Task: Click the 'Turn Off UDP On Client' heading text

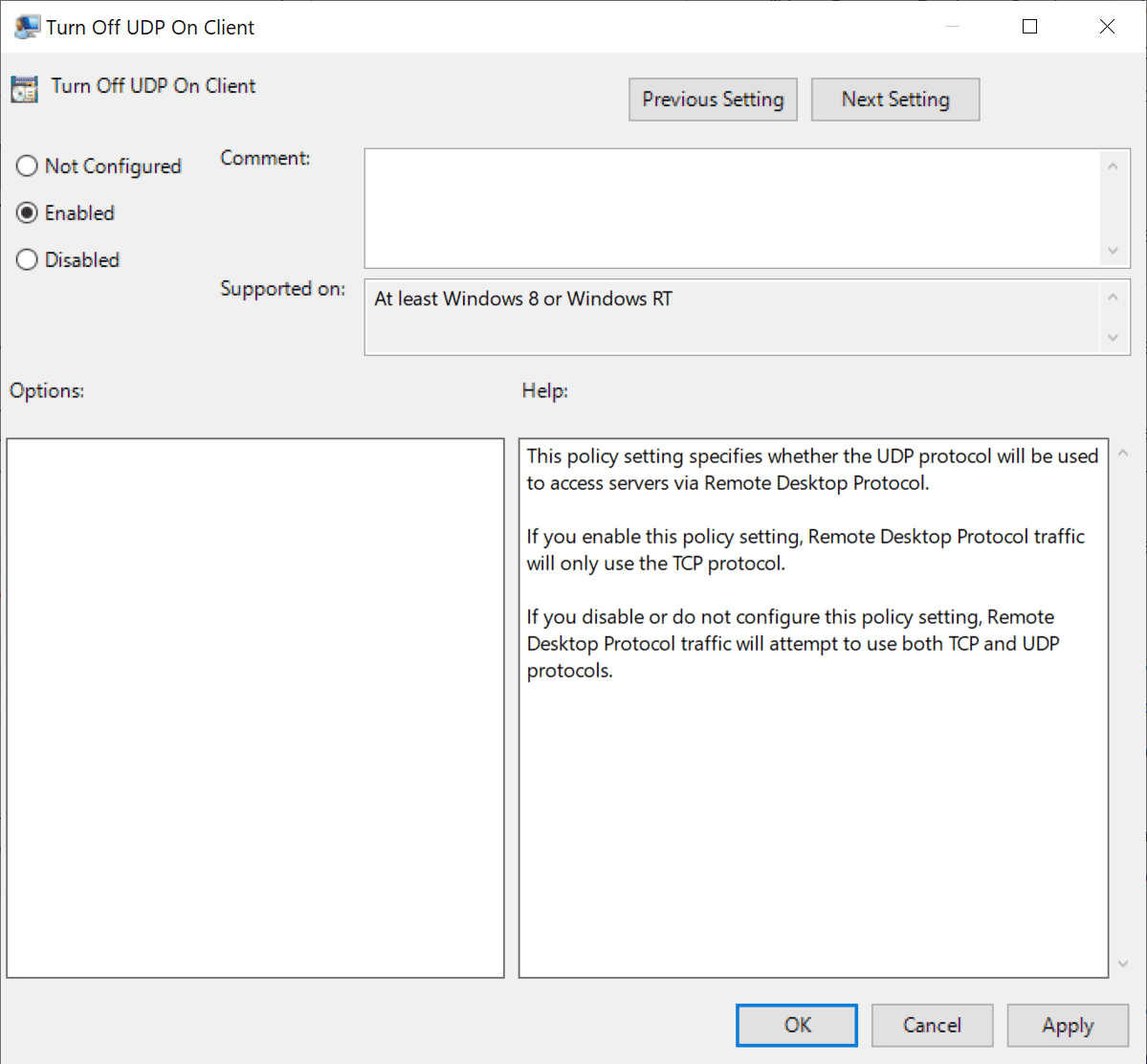Action: click(x=153, y=85)
